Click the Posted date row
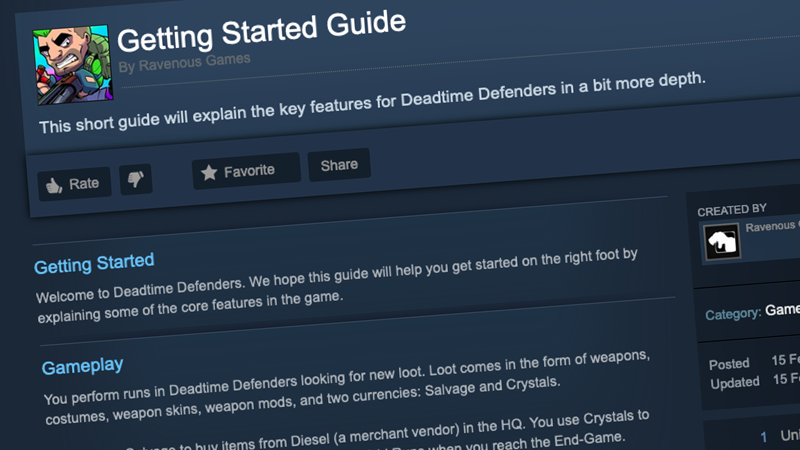This screenshot has width=800, height=450. click(x=754, y=362)
